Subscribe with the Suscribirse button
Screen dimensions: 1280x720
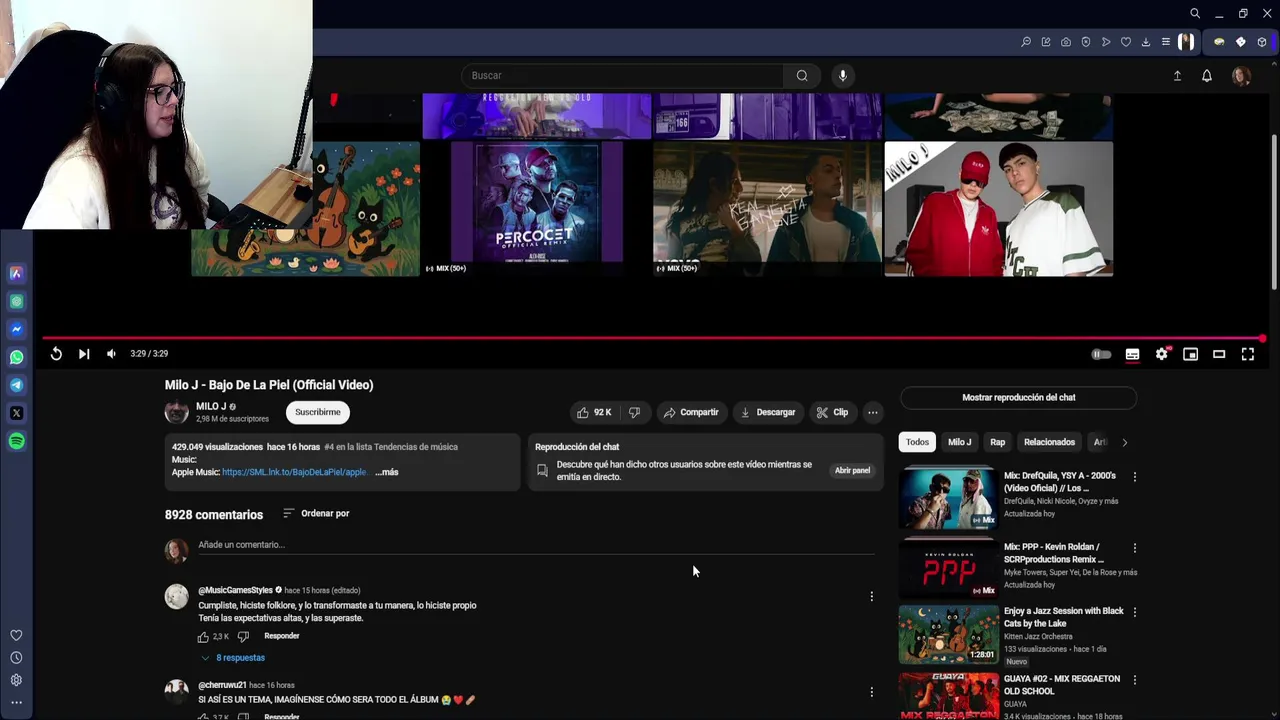[318, 412]
